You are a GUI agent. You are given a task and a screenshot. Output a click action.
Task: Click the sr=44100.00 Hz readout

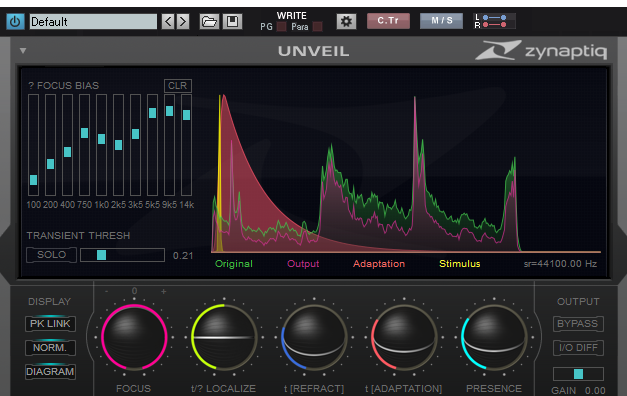coord(560,264)
